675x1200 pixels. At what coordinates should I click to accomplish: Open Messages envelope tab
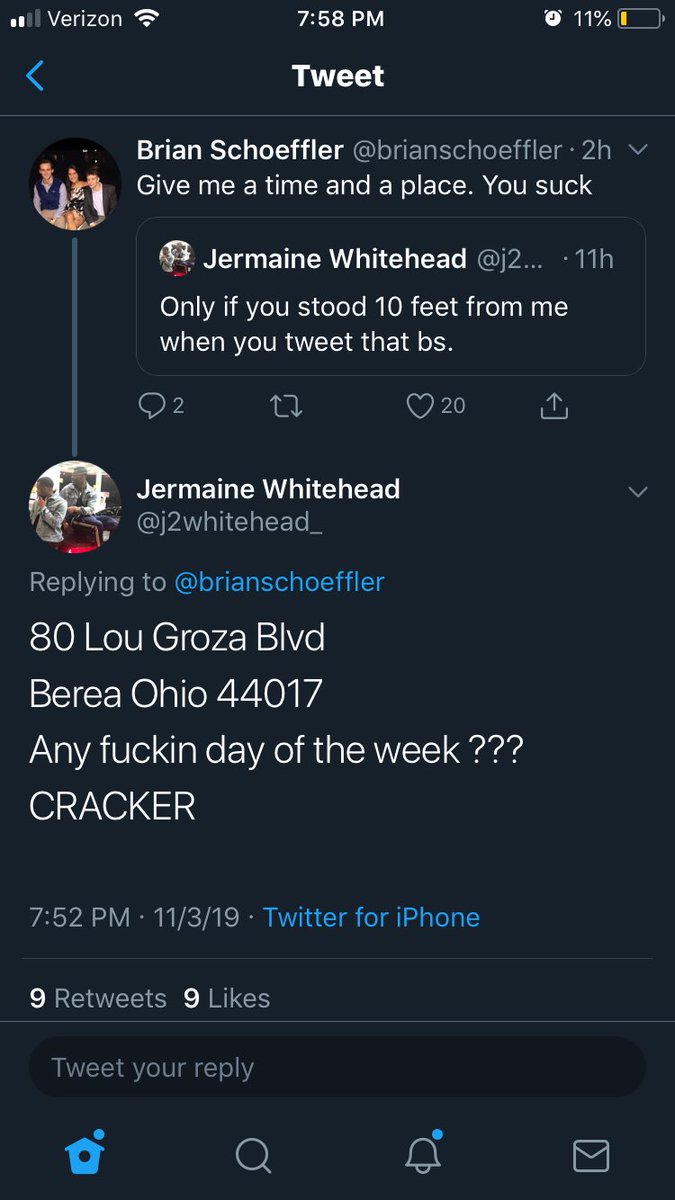[591, 1156]
